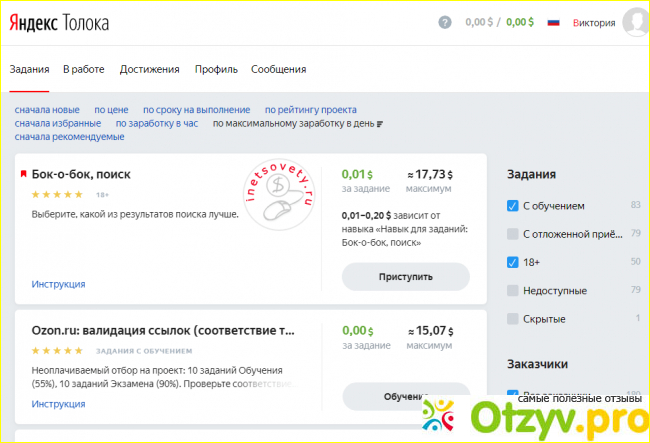Open the Виктория account menu
The image size is (650, 443).
(593, 22)
